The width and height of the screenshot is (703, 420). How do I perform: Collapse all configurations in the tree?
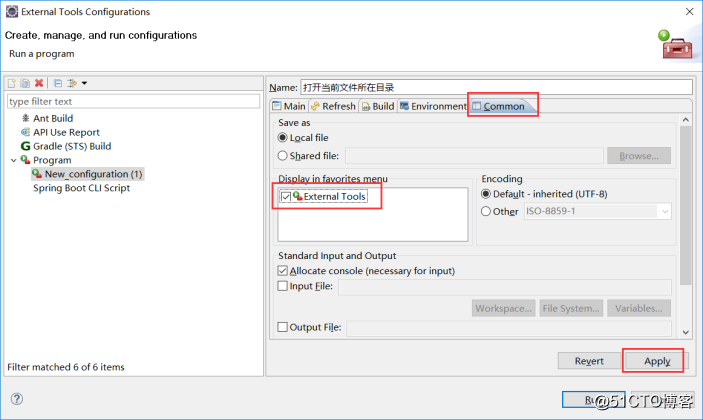click(57, 83)
